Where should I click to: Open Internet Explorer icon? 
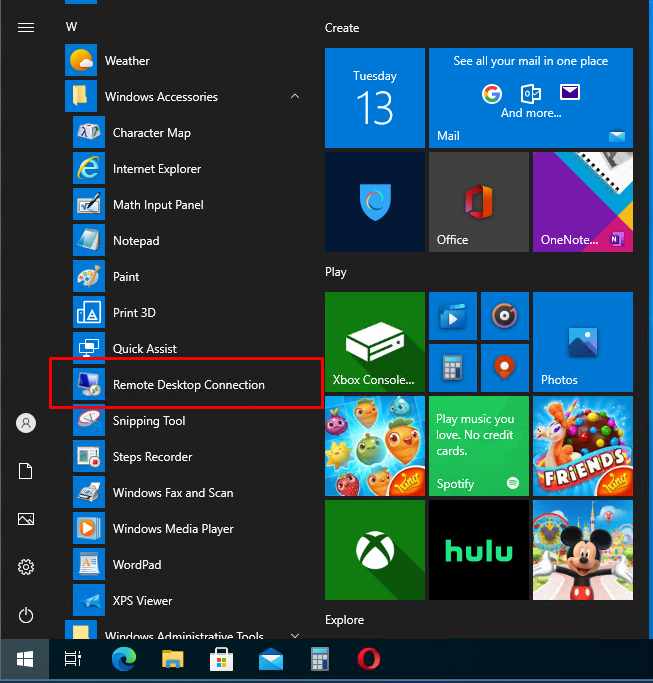(89, 168)
